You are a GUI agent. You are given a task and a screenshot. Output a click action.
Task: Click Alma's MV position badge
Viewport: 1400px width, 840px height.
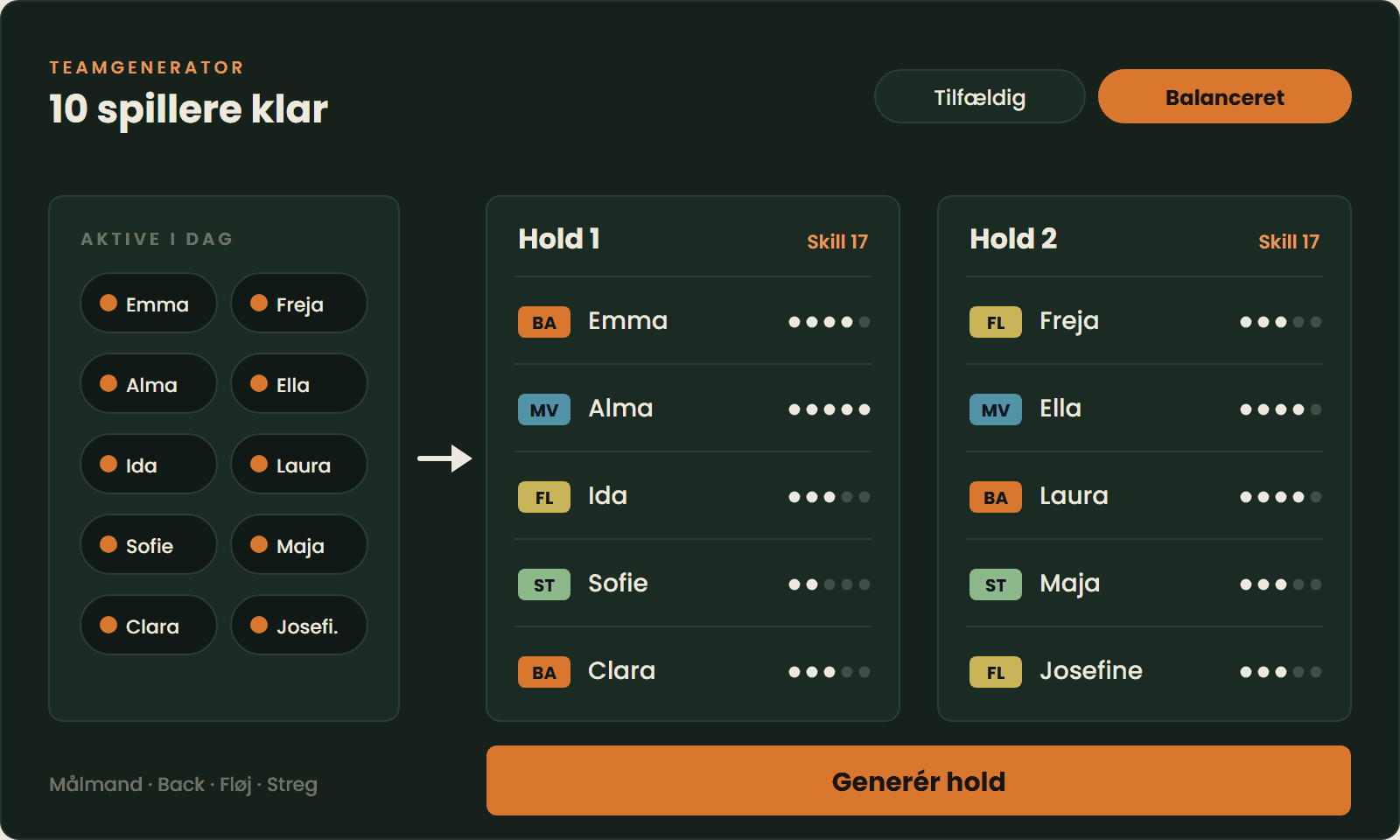[544, 409]
